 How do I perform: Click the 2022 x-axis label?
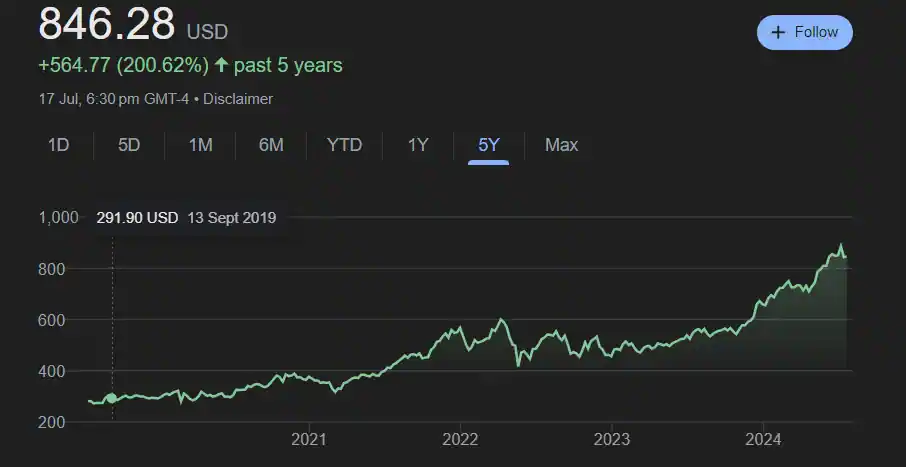click(x=460, y=440)
